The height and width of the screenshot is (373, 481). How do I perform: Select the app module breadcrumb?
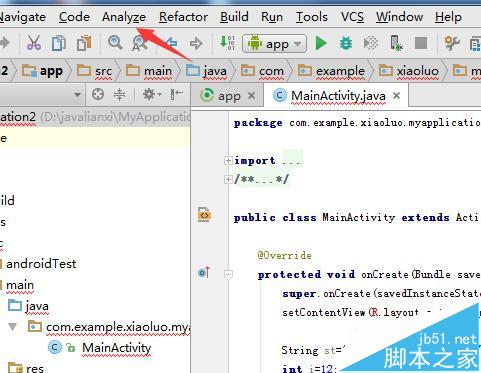tap(42, 71)
